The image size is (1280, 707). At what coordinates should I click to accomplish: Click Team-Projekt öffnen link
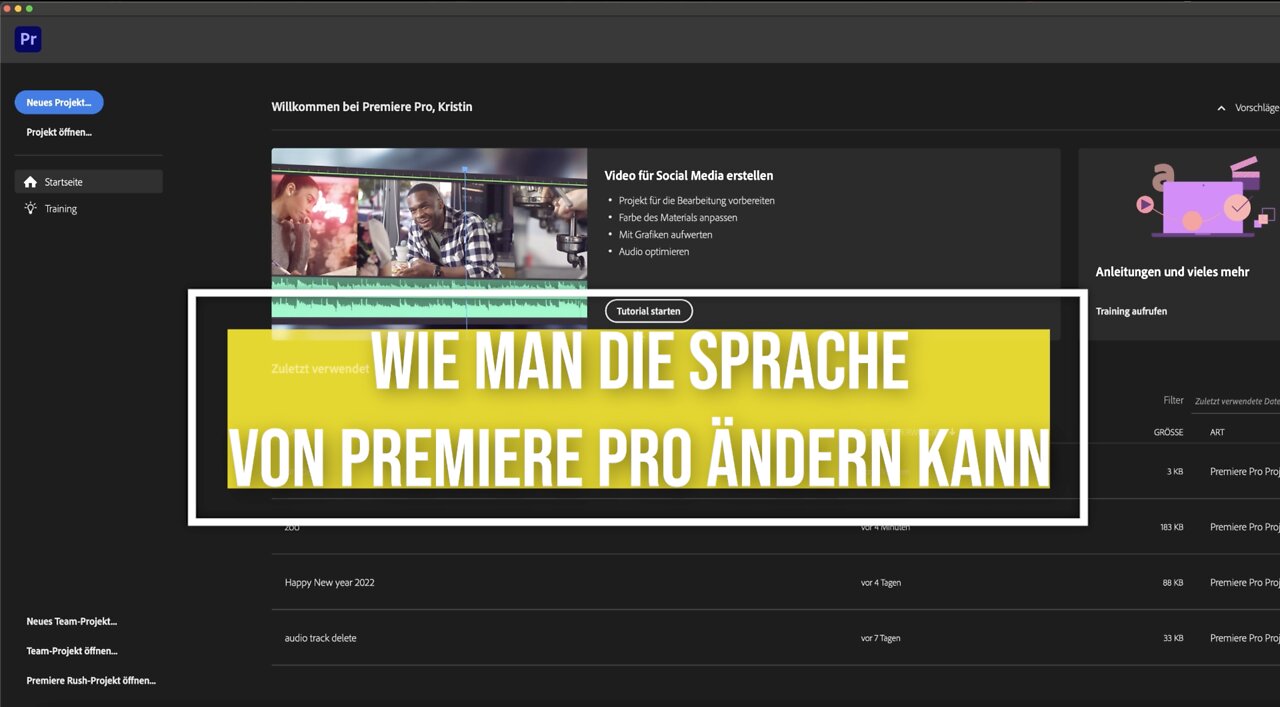click(71, 651)
